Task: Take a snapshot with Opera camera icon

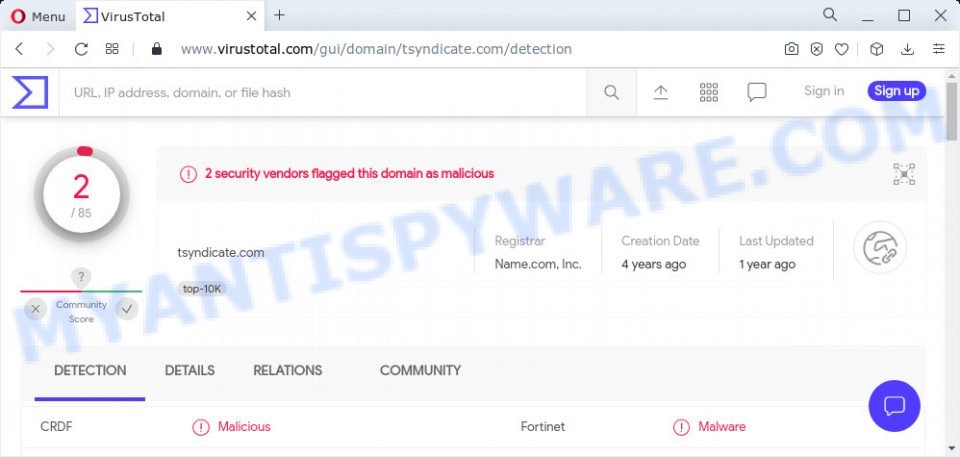Action: (792, 49)
